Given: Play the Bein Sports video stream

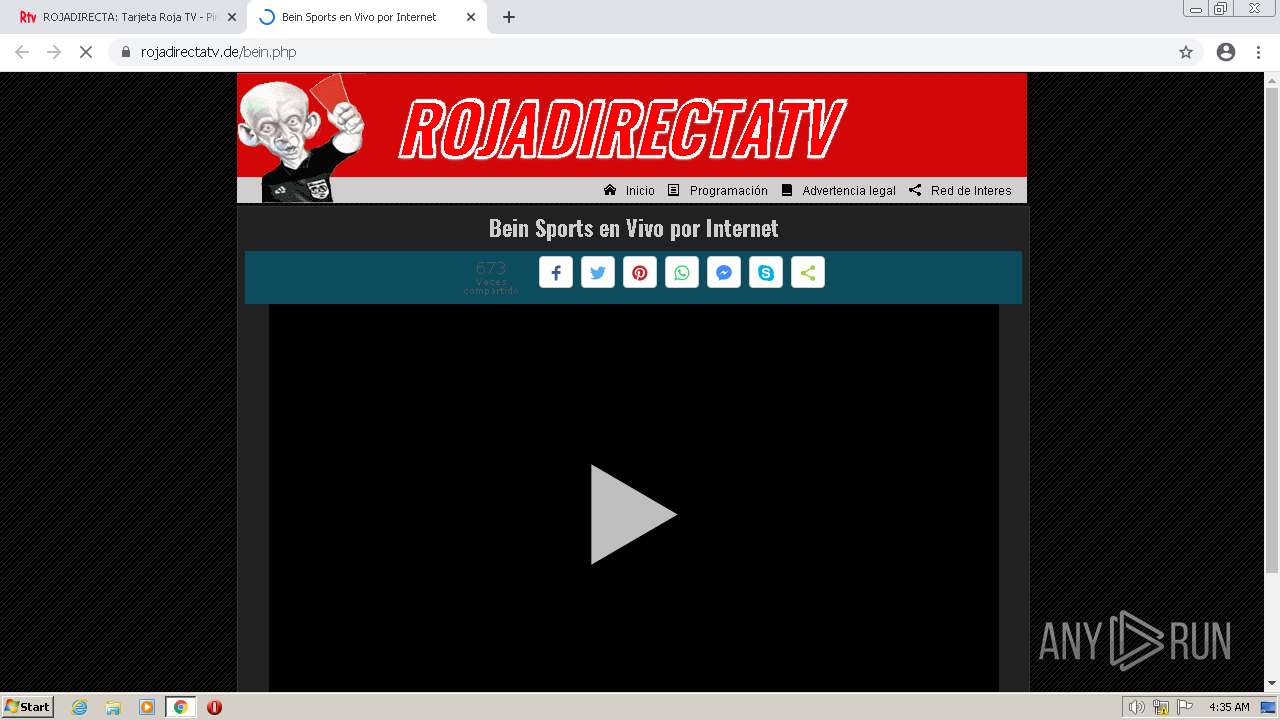Looking at the screenshot, I should 633,514.
